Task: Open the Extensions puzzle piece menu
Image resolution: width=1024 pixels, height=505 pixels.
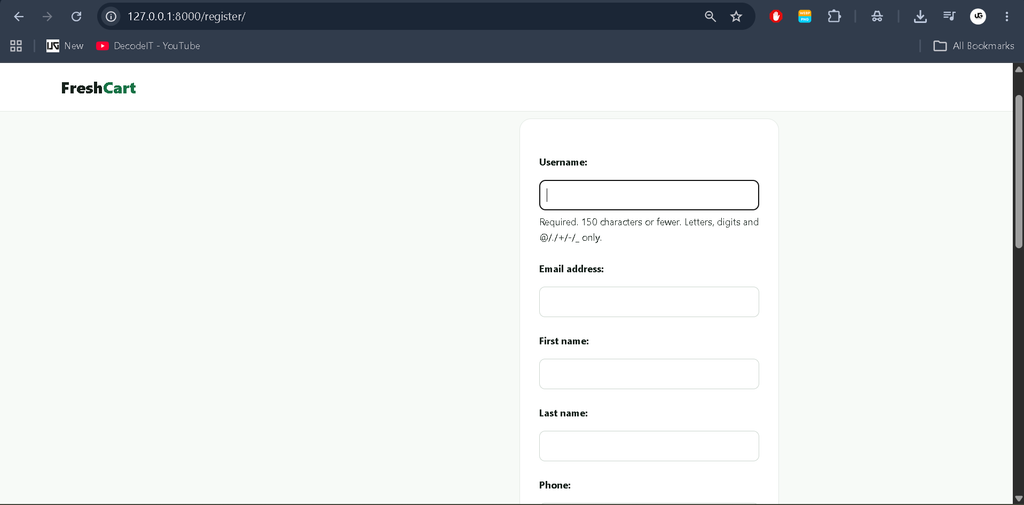Action: tap(834, 16)
